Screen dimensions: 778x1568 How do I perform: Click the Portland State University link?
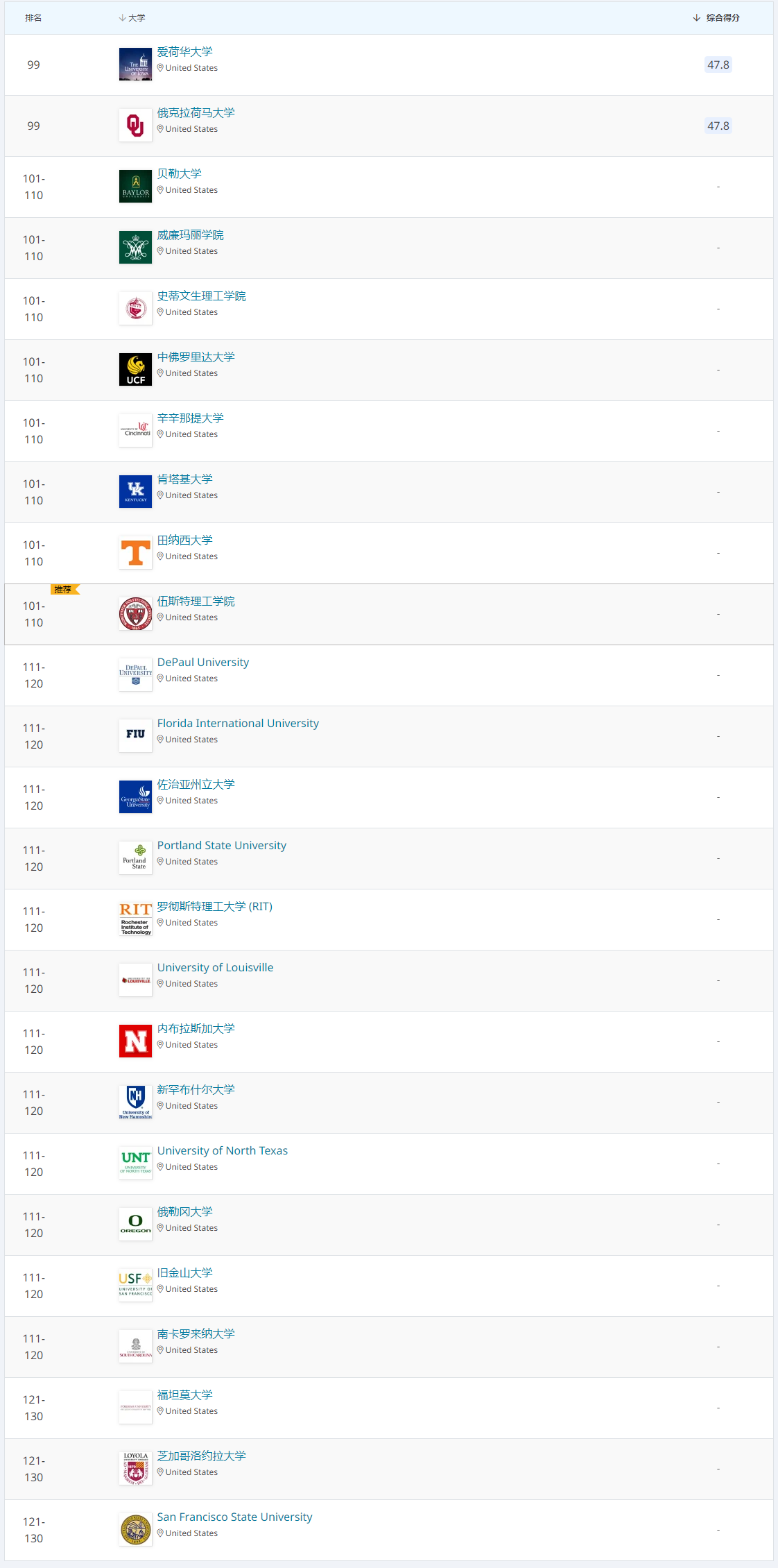(x=222, y=846)
